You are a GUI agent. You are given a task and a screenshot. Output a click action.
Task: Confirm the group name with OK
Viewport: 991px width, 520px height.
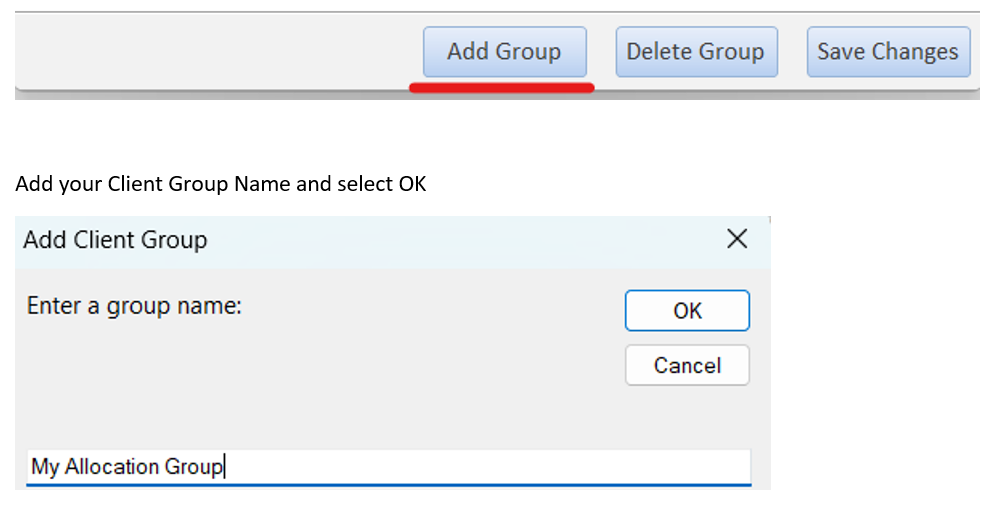(687, 310)
